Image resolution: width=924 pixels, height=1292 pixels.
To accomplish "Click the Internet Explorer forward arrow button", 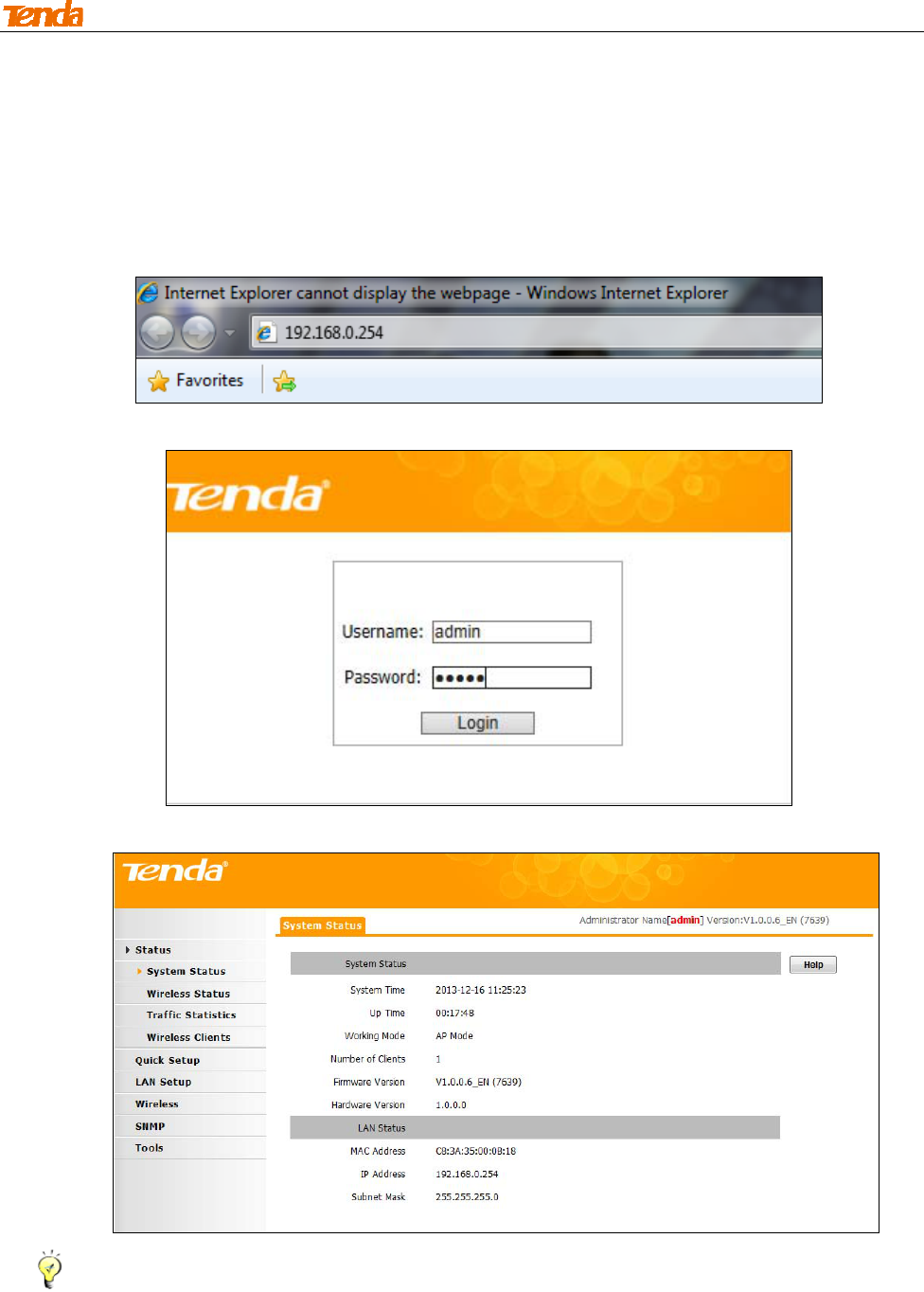I will click(198, 332).
